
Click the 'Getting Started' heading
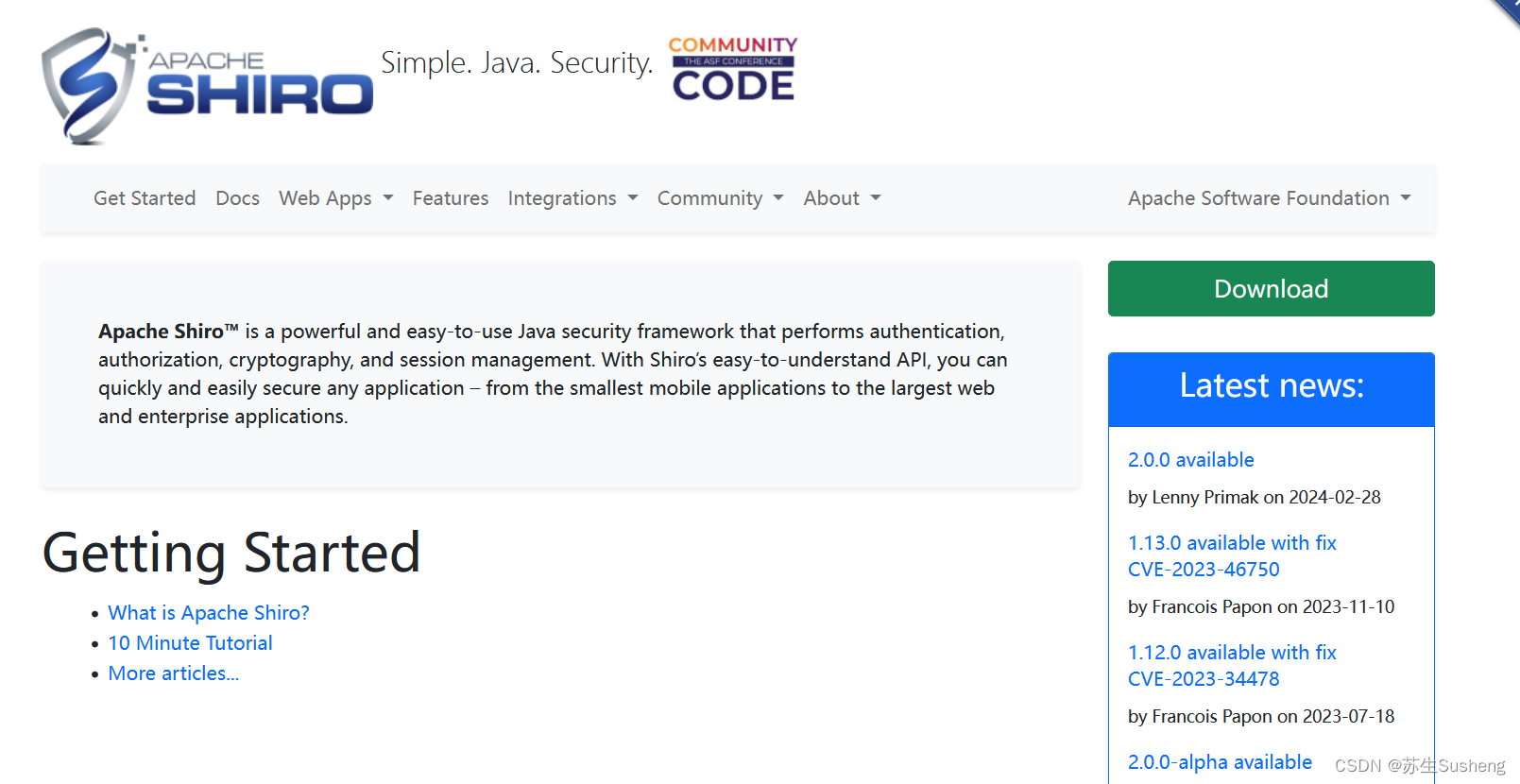(x=231, y=554)
